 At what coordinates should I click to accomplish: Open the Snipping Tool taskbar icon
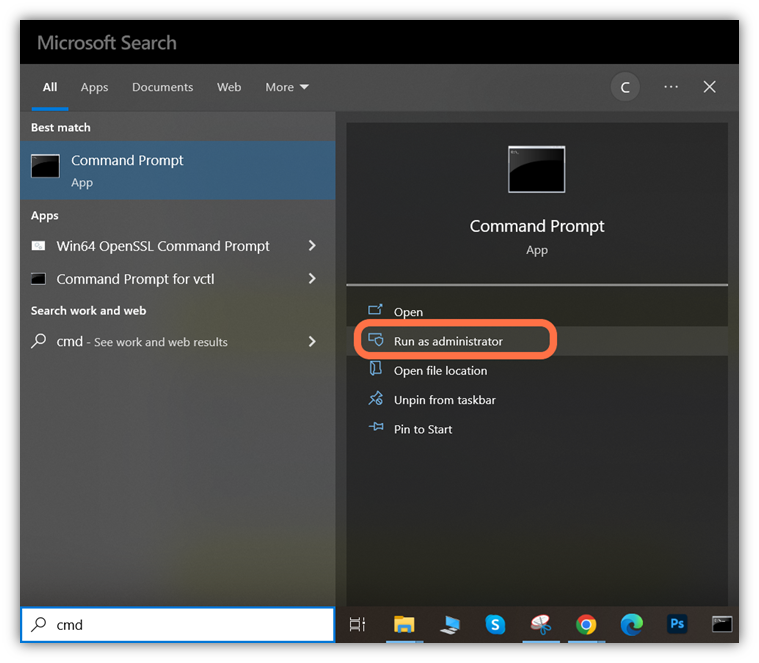[541, 624]
